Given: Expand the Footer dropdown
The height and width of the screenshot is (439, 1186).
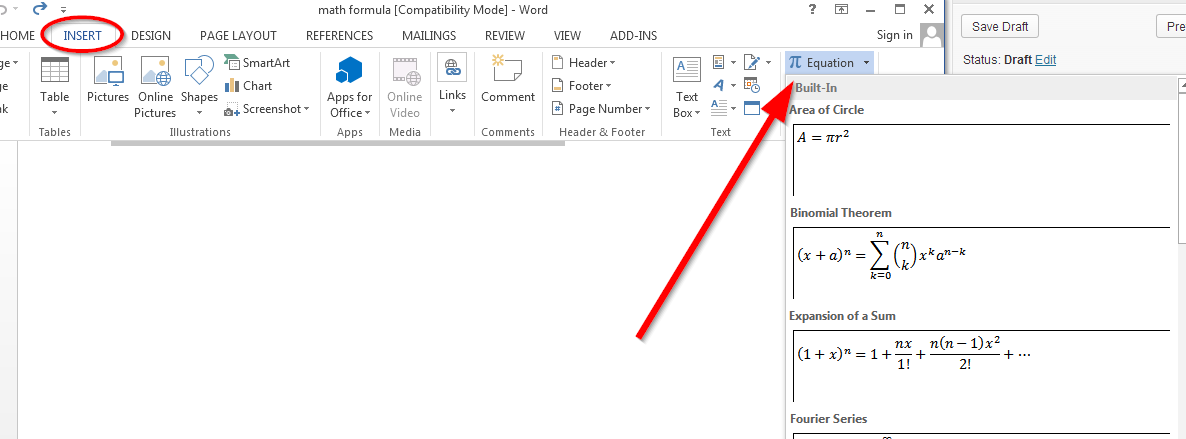Looking at the screenshot, I should pos(581,86).
